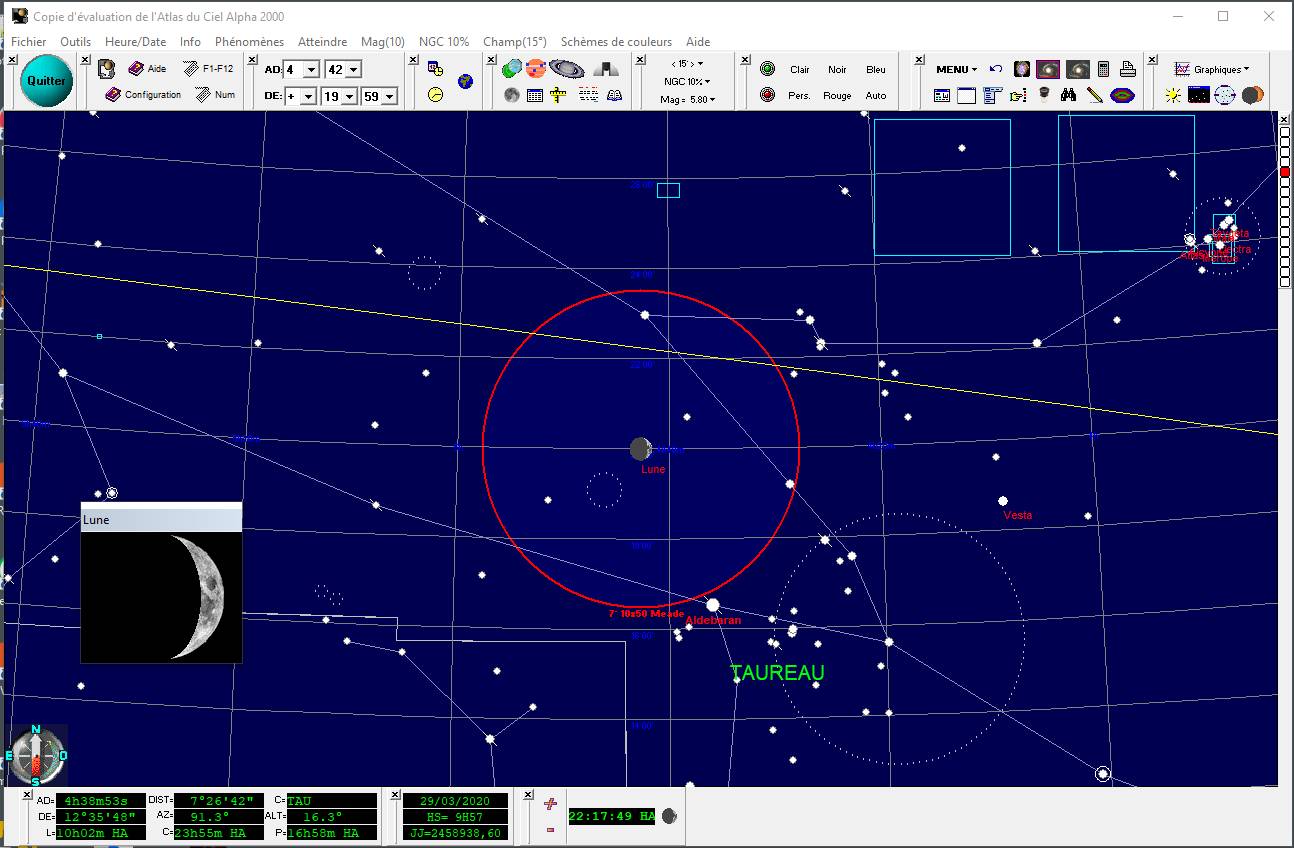Screen dimensions: 1294x848
Task: Click the observatory dome icon
Action: (606, 69)
